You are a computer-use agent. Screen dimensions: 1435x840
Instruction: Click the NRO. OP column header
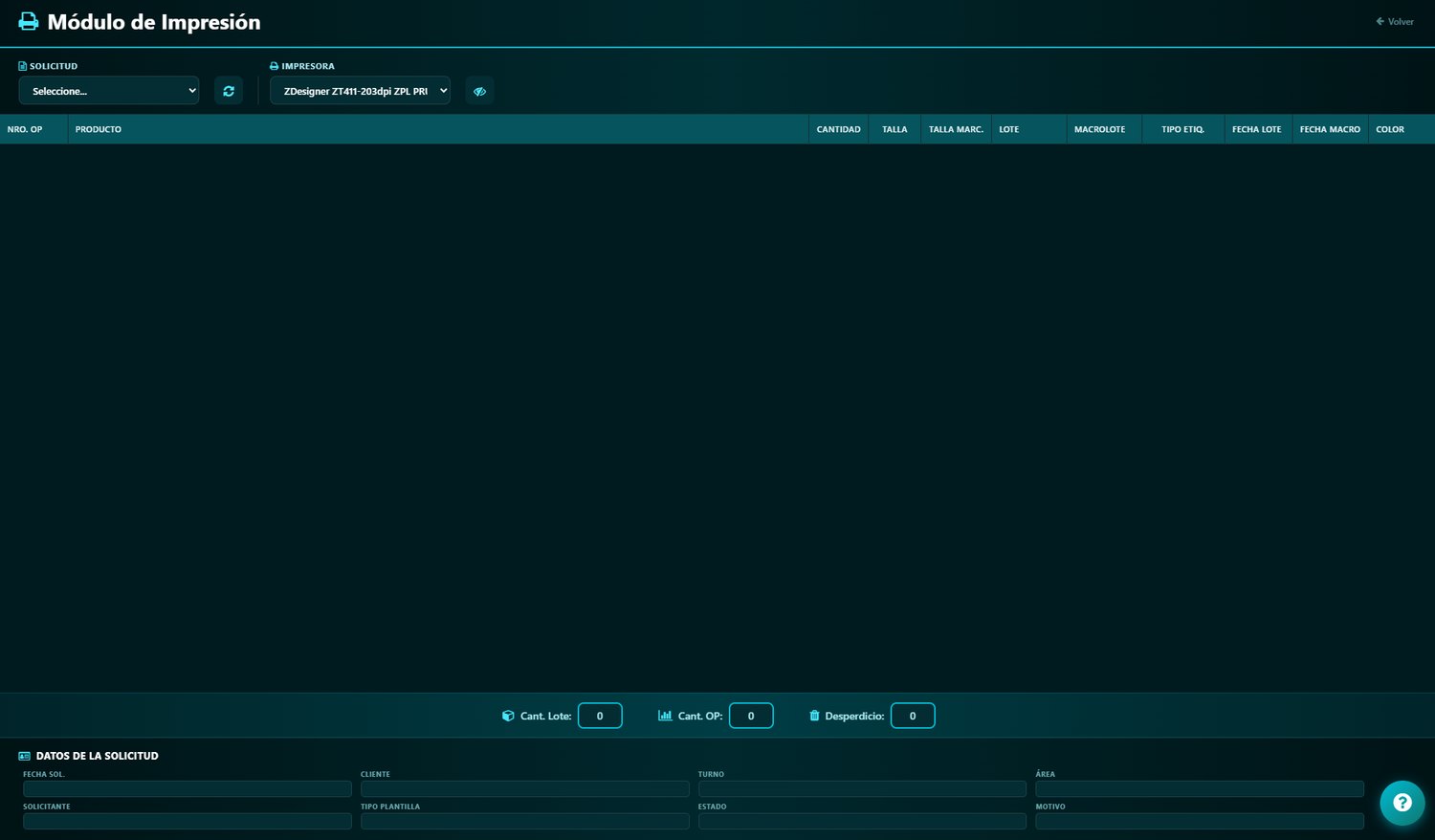coord(33,129)
